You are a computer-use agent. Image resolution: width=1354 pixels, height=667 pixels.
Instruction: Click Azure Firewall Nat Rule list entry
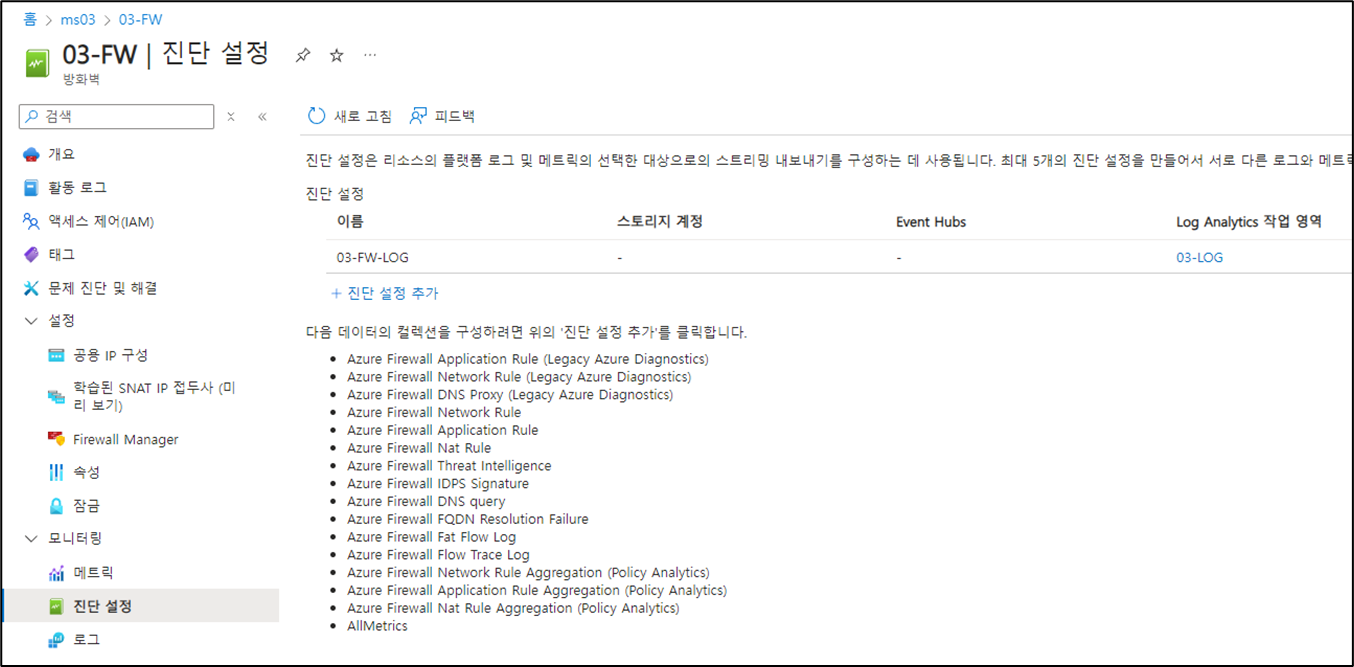click(x=419, y=448)
